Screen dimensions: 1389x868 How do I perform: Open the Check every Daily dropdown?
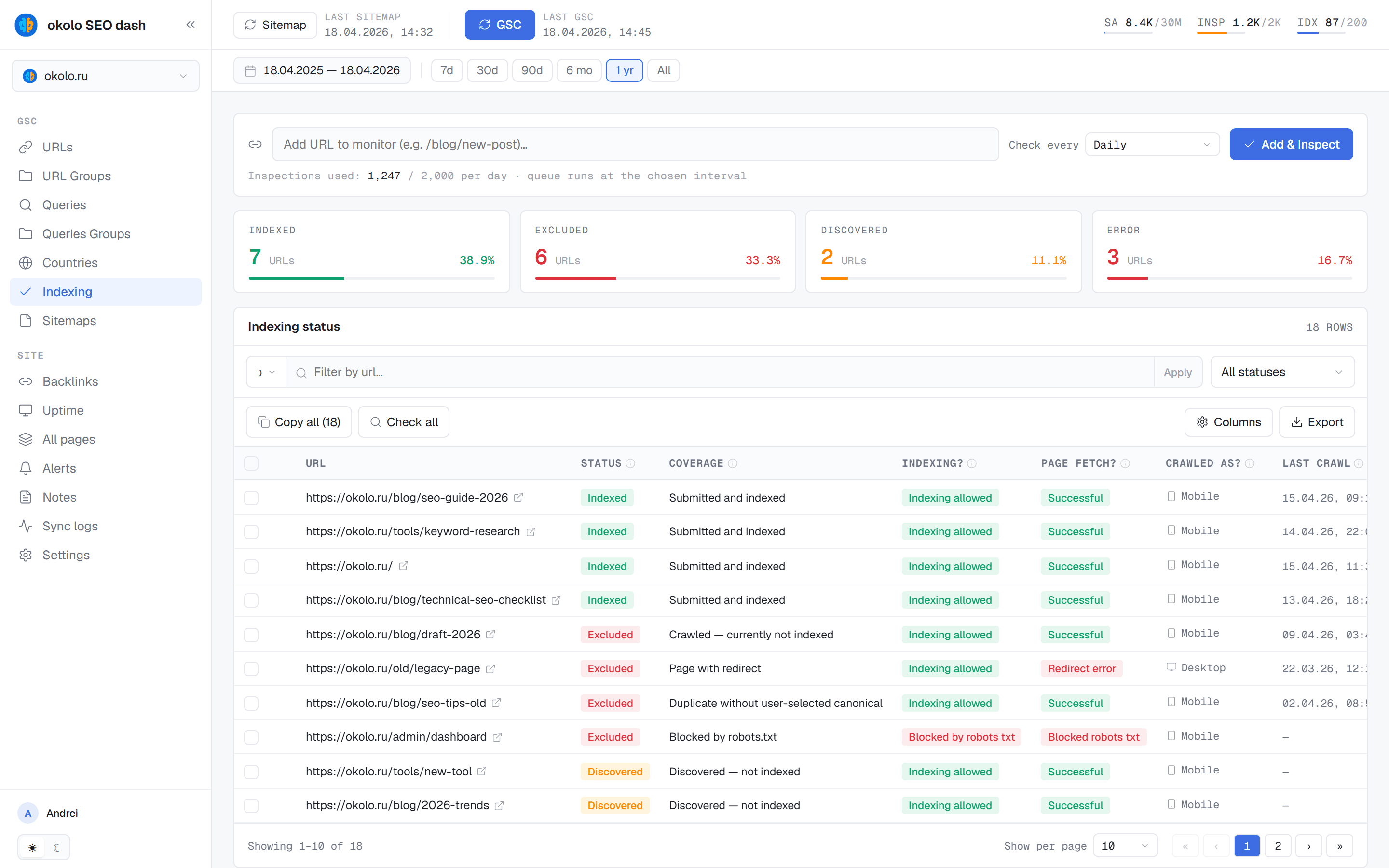point(1152,145)
